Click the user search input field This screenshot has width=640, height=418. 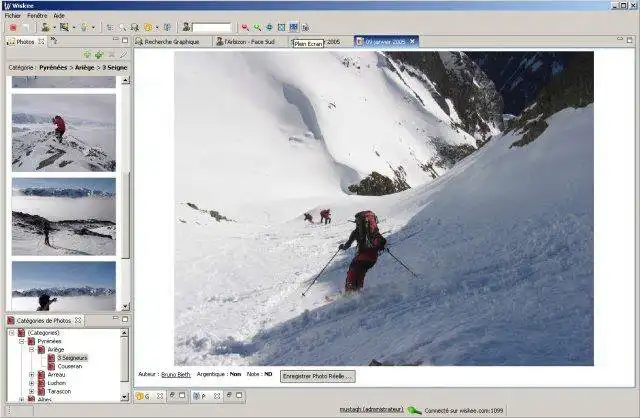(x=211, y=28)
